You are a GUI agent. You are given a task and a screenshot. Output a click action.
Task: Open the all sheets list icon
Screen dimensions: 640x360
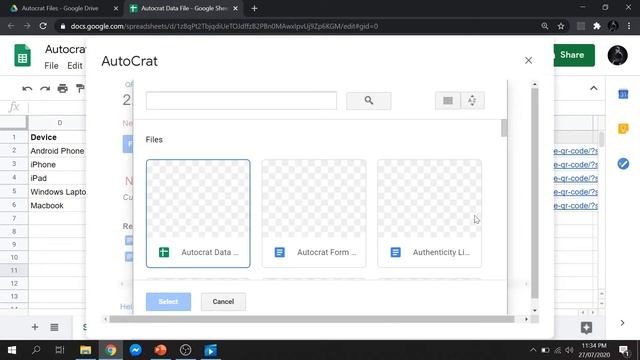click(54, 327)
